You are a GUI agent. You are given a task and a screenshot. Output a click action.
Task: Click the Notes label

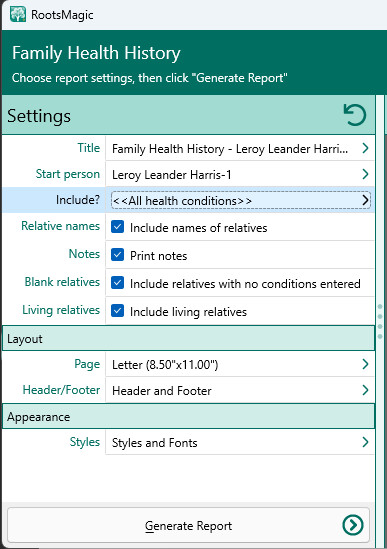coord(84,253)
